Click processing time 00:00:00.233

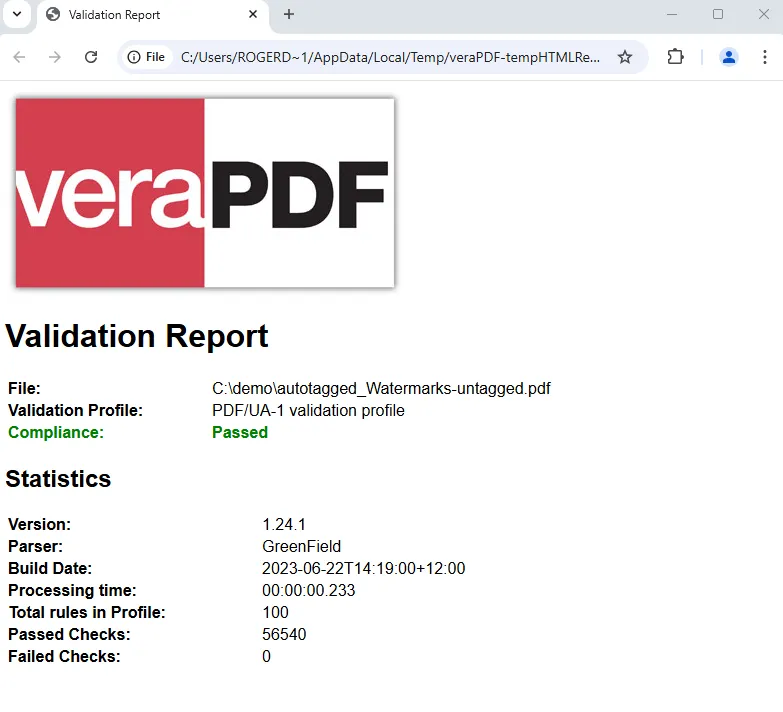309,590
